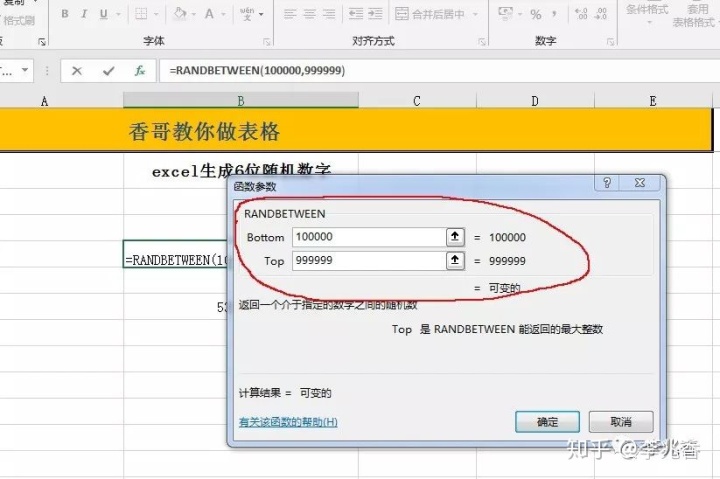Screen dimensions: 720x479
Task: Click the font color A icon
Action: pos(209,14)
